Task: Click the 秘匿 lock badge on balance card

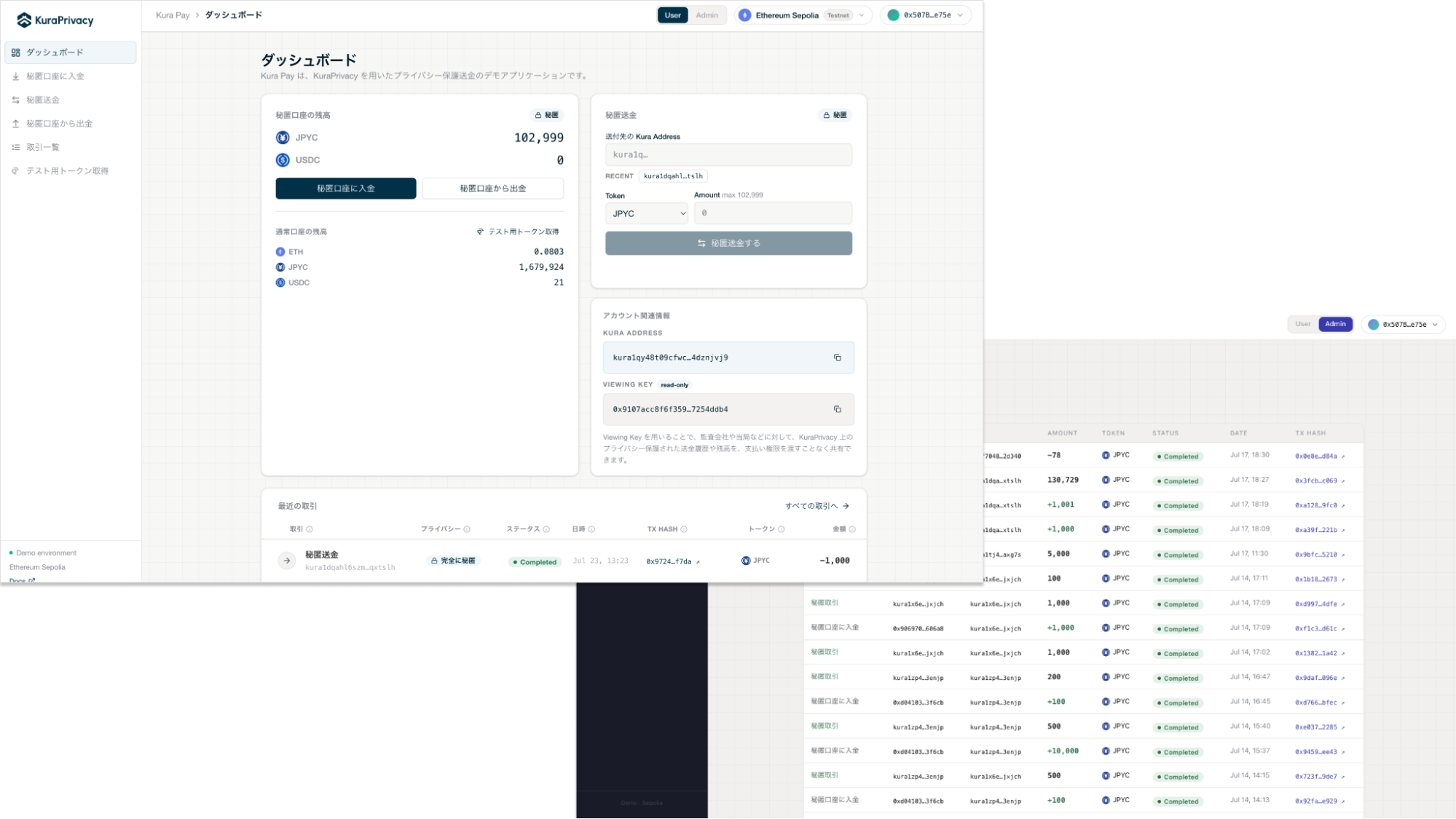Action: pos(546,115)
